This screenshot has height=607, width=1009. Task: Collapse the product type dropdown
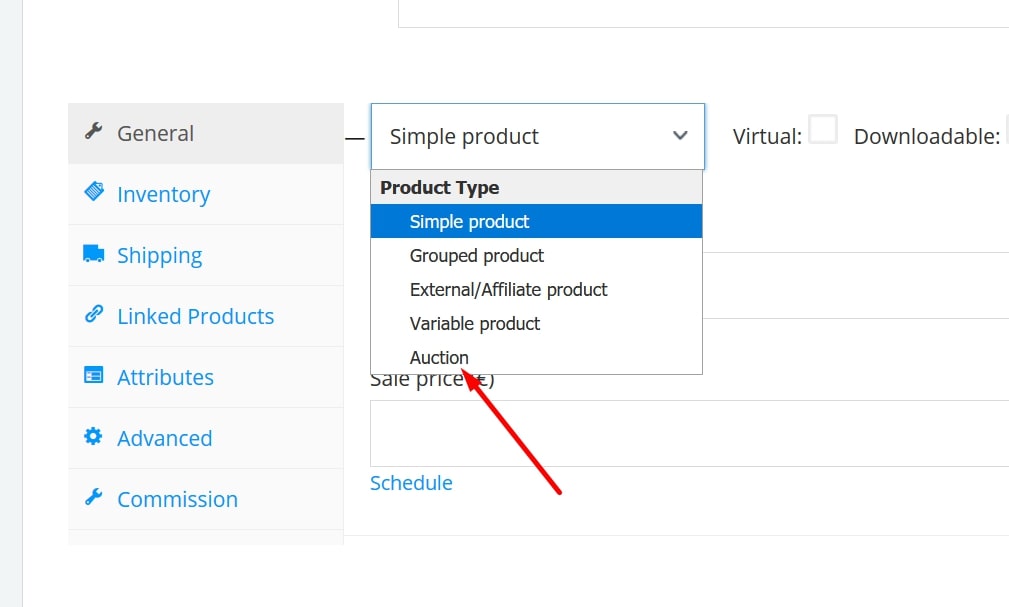click(x=537, y=136)
